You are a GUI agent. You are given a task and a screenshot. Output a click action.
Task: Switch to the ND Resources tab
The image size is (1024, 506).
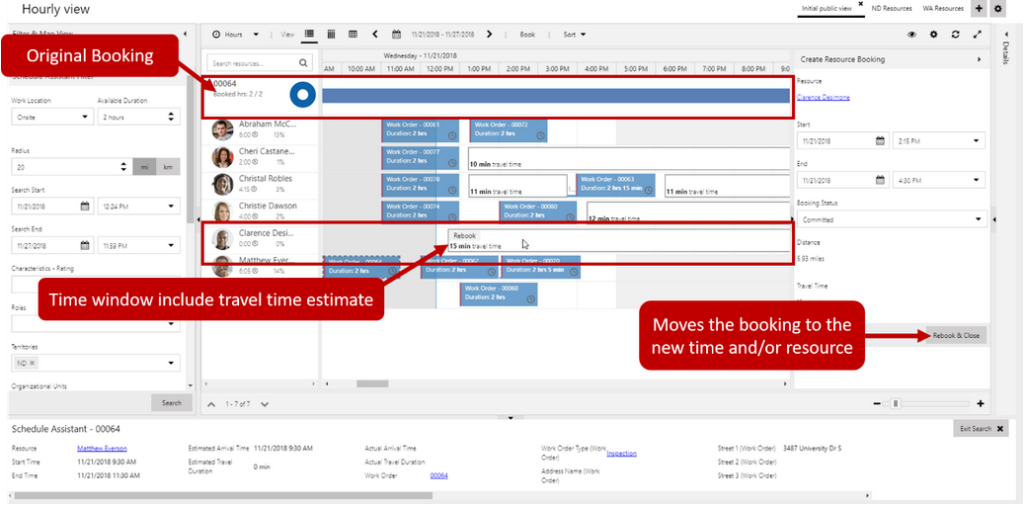tap(890, 8)
